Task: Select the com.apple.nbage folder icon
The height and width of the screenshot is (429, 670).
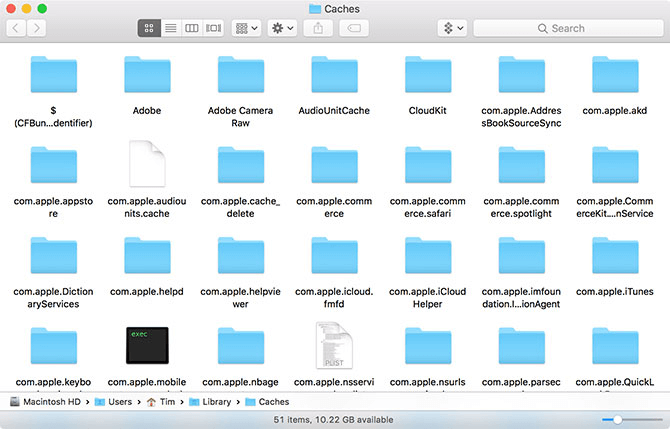Action: (x=241, y=346)
